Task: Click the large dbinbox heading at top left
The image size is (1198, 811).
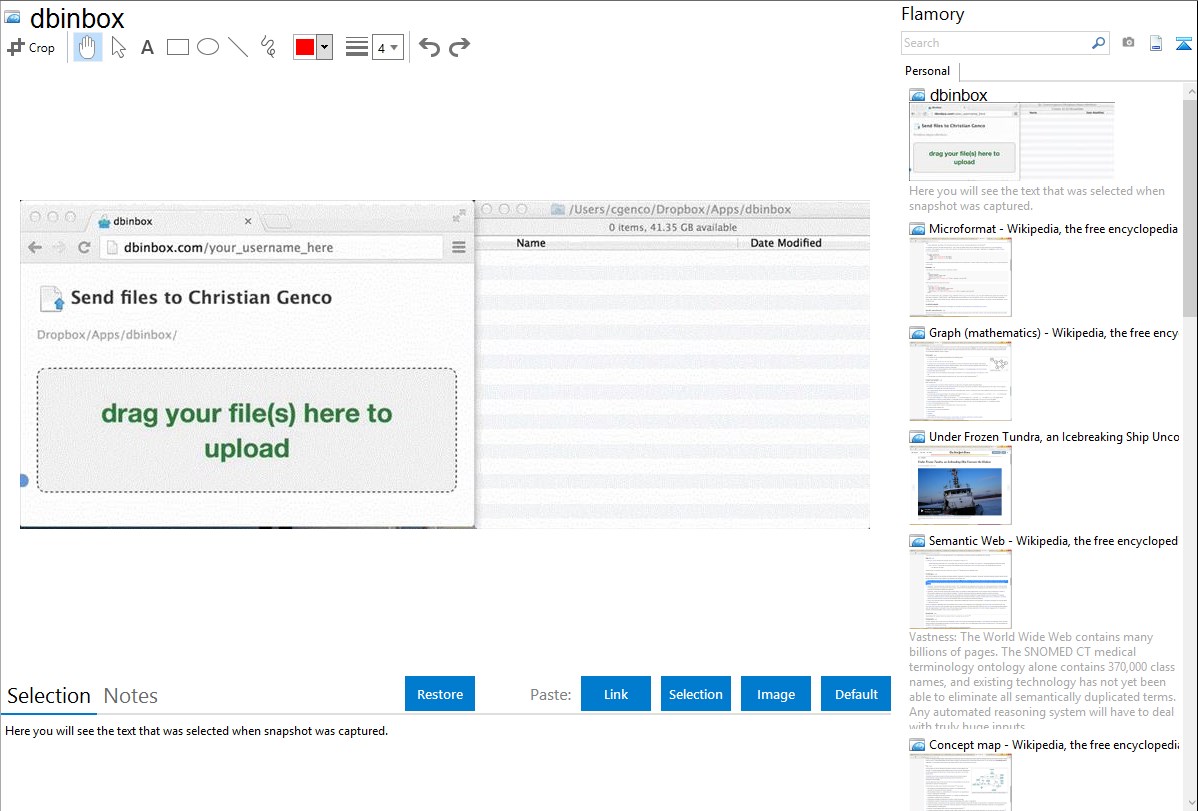Action: (77, 18)
